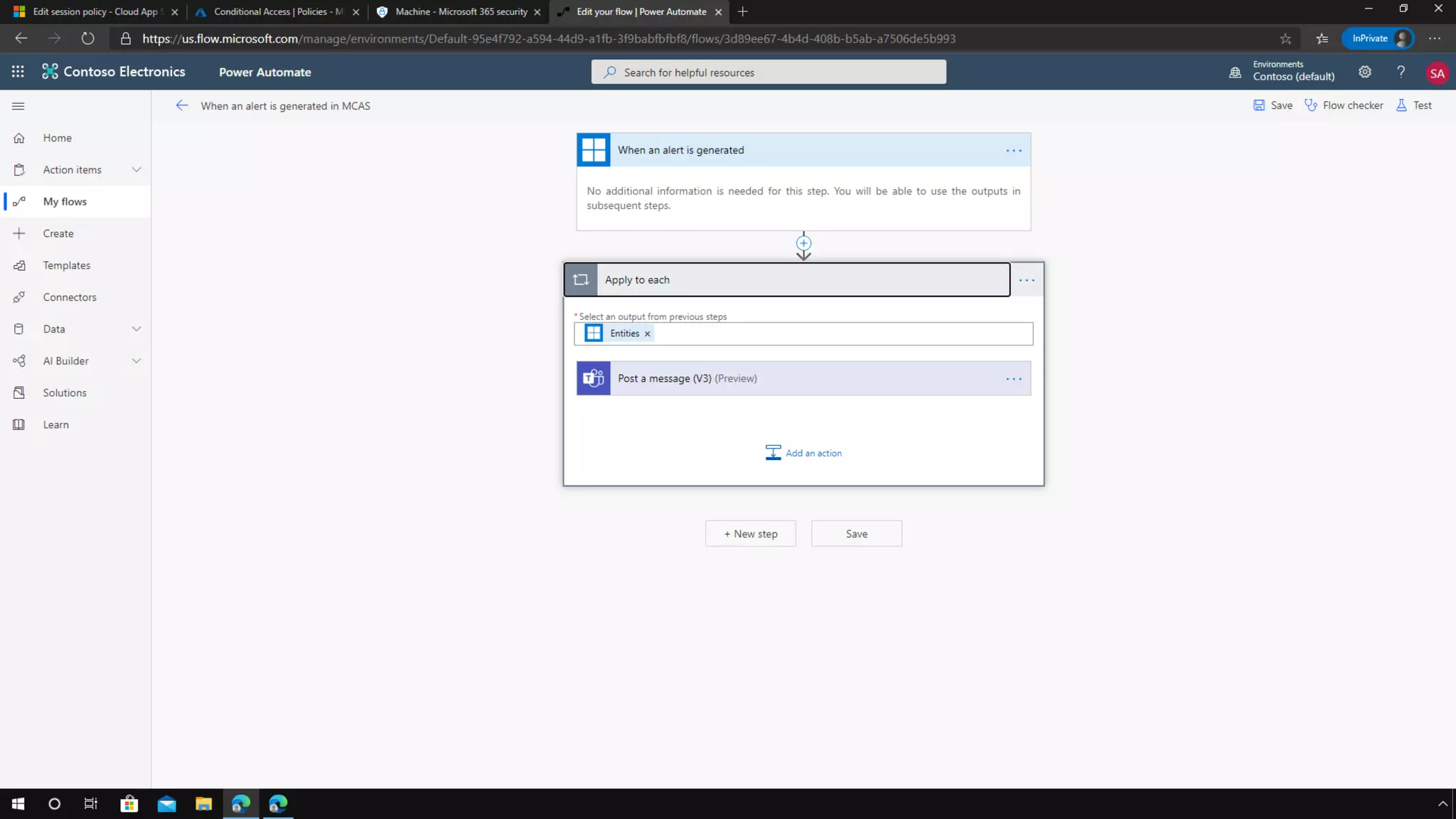This screenshot has height=819, width=1456.
Task: Click the InPrivate profile button
Action: [x=1377, y=38]
